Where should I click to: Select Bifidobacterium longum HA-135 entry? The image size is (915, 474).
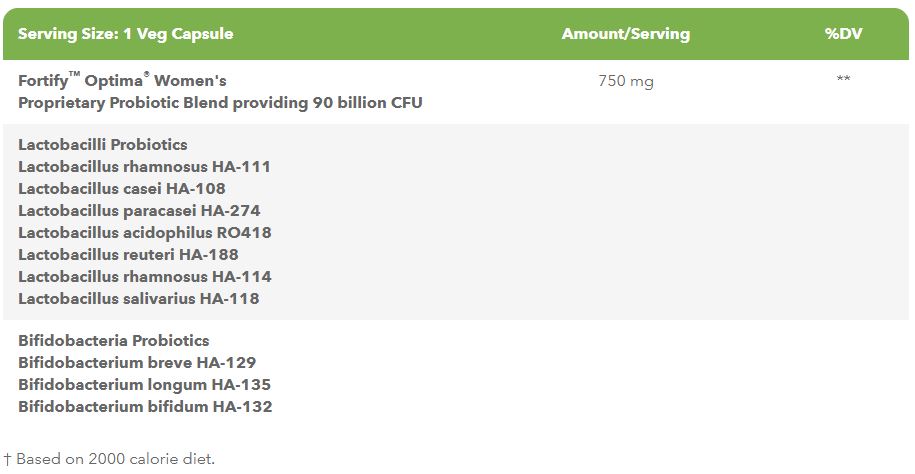144,385
